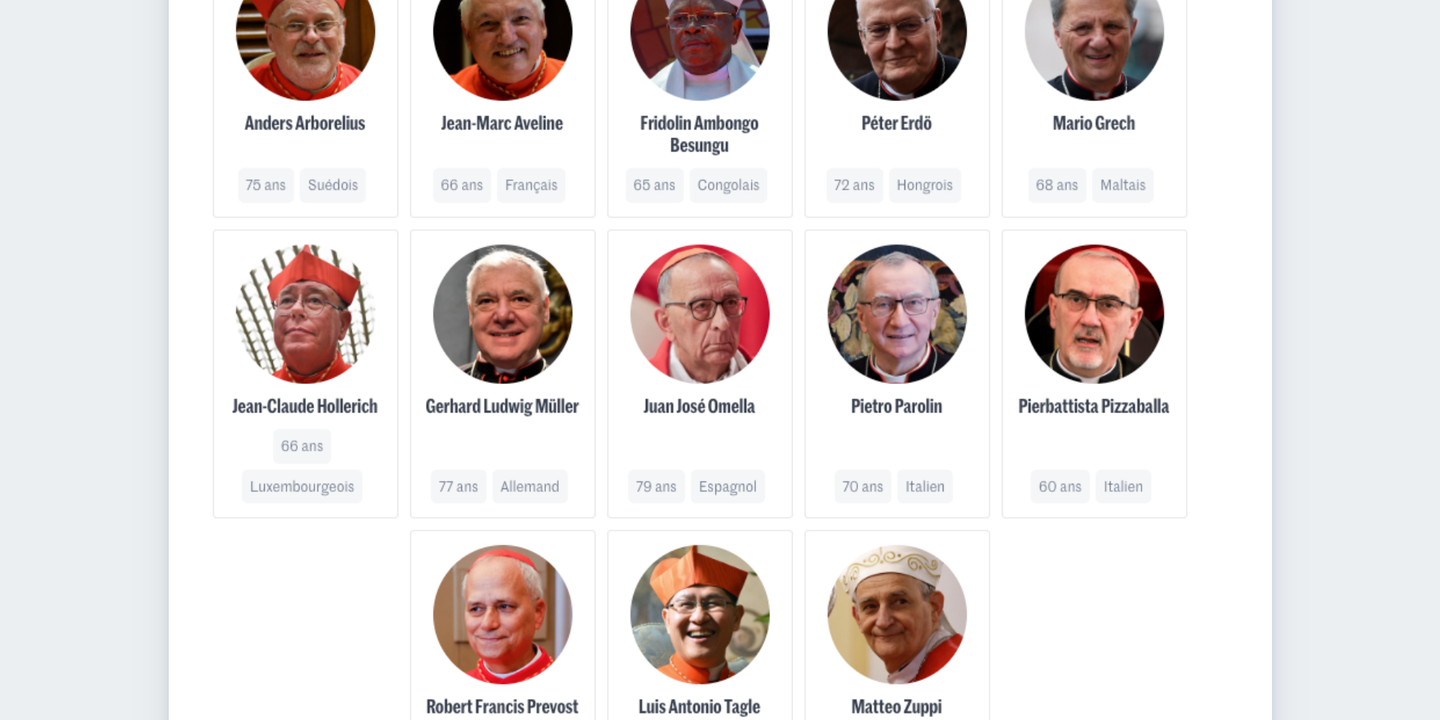
Task: Open Matteo Zuppi's portrait image
Action: (x=897, y=614)
